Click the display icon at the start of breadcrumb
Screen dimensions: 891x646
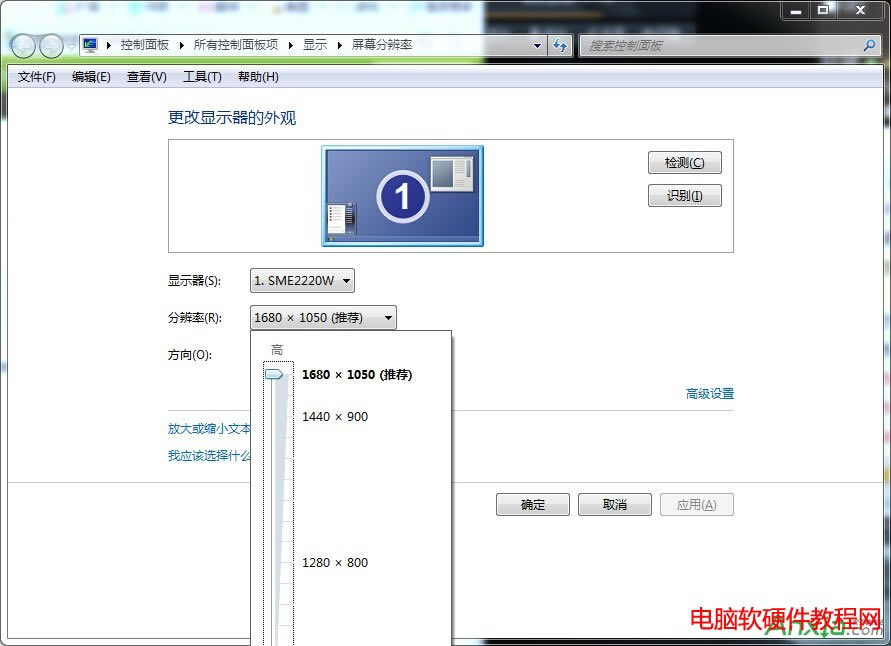(90, 44)
